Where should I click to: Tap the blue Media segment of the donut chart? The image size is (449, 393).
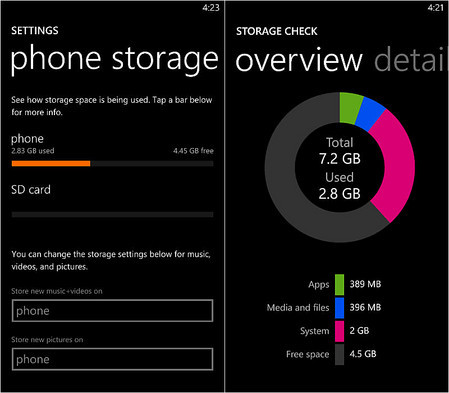(x=371, y=114)
